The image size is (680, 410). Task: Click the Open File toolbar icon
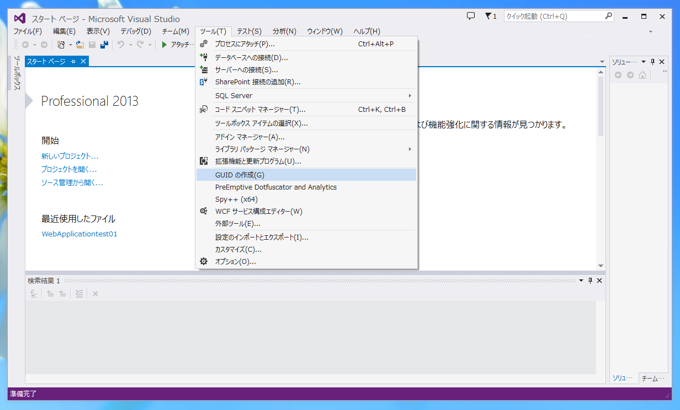tap(80, 45)
